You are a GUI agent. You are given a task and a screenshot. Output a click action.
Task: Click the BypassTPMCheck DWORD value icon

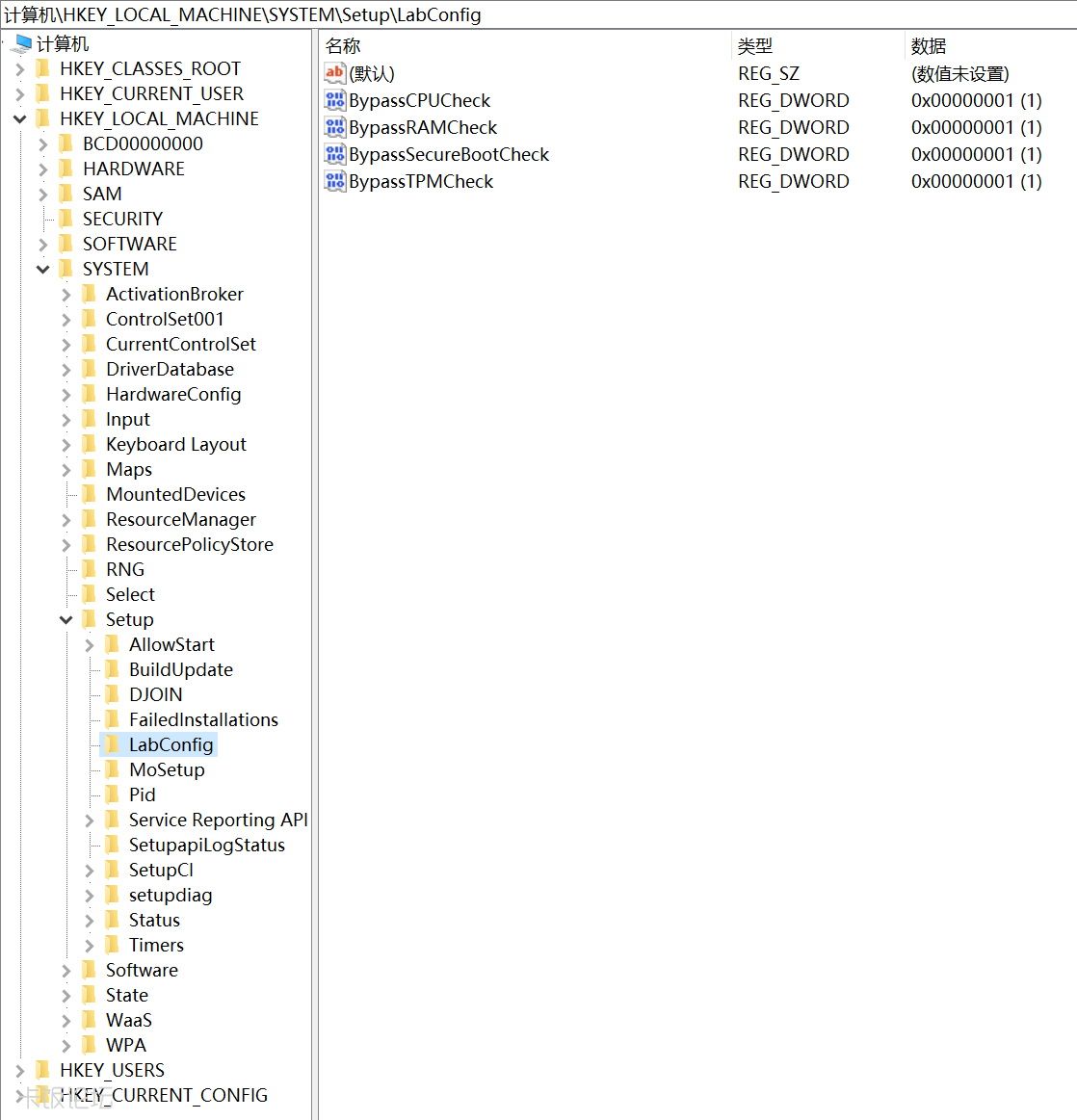[x=334, y=181]
